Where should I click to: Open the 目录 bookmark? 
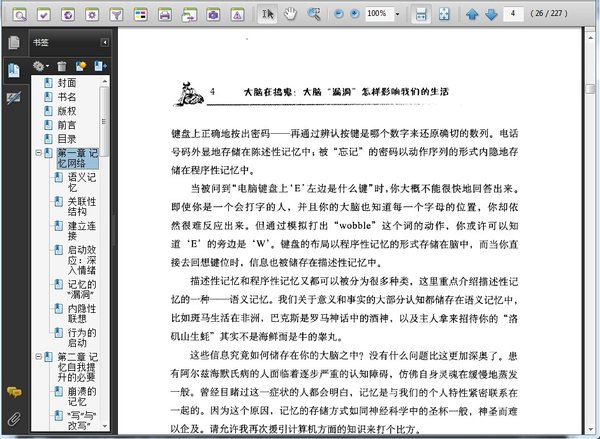pyautogui.click(x=66, y=139)
